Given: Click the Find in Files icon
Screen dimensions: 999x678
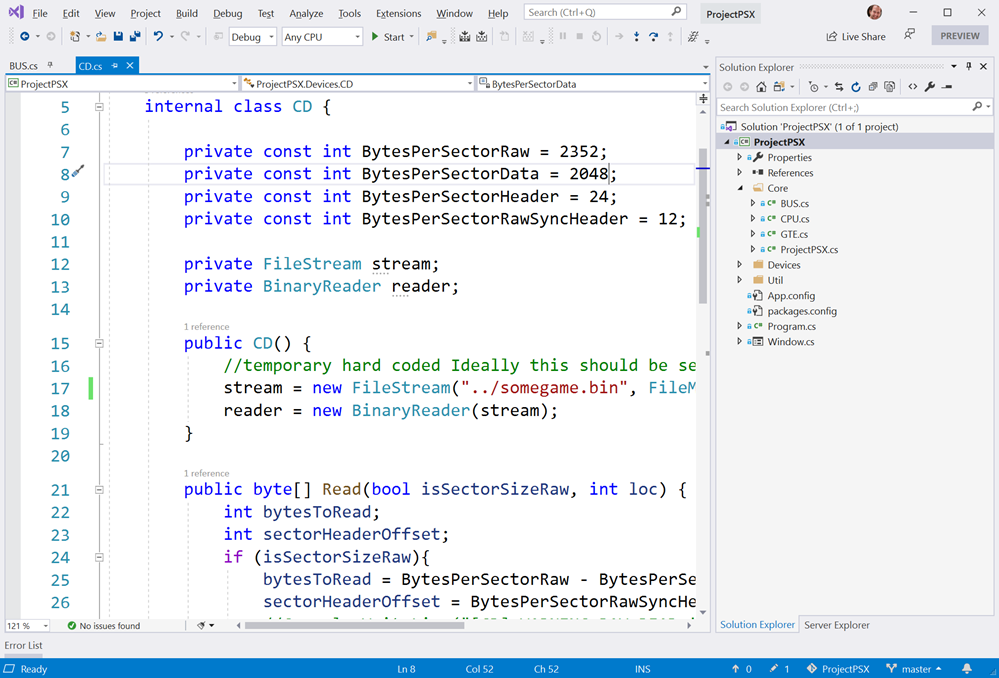Looking at the screenshot, I should [431, 36].
